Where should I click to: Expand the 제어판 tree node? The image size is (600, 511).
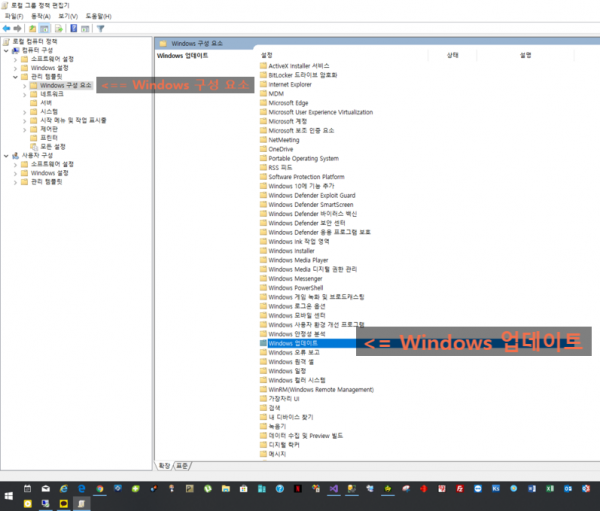point(24,130)
